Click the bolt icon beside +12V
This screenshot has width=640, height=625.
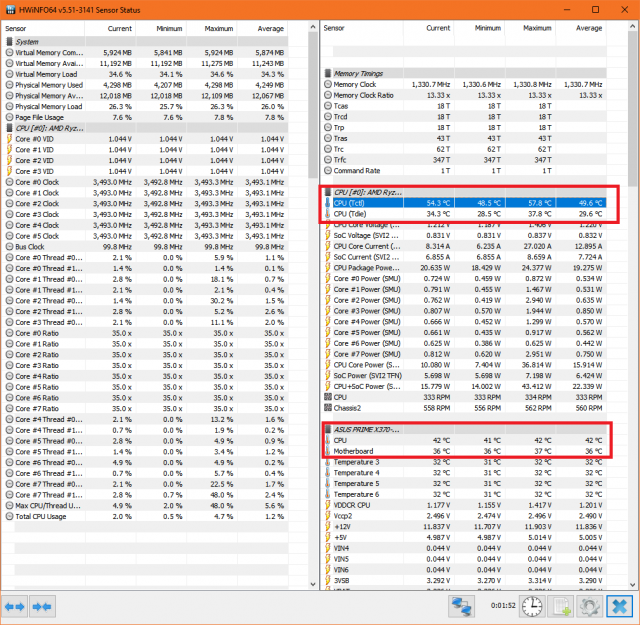pyautogui.click(x=327, y=527)
